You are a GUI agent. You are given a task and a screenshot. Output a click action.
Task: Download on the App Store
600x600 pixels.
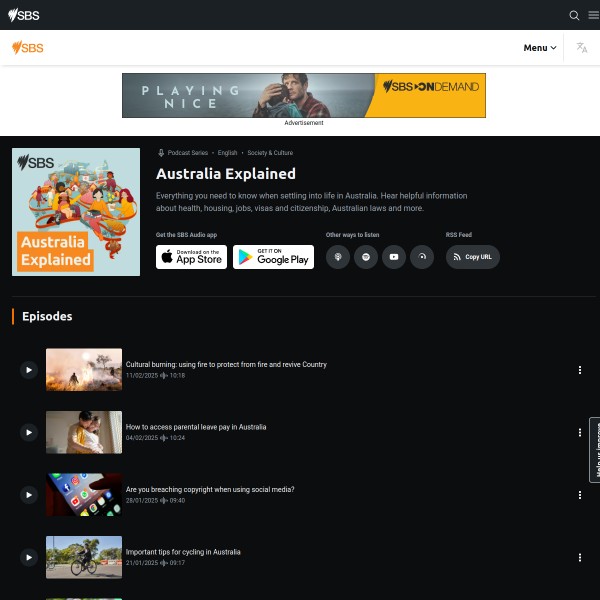click(191, 257)
